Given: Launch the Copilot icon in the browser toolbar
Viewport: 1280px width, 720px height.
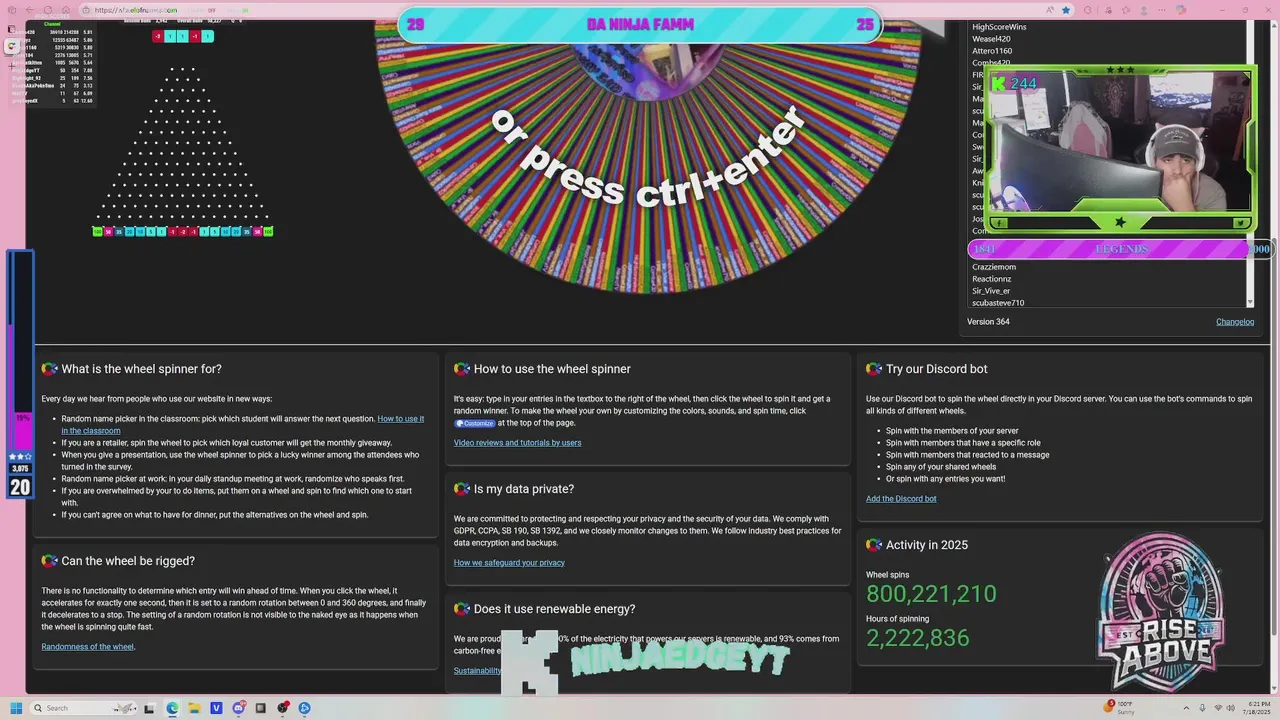Looking at the screenshot, I should tap(1181, 10).
